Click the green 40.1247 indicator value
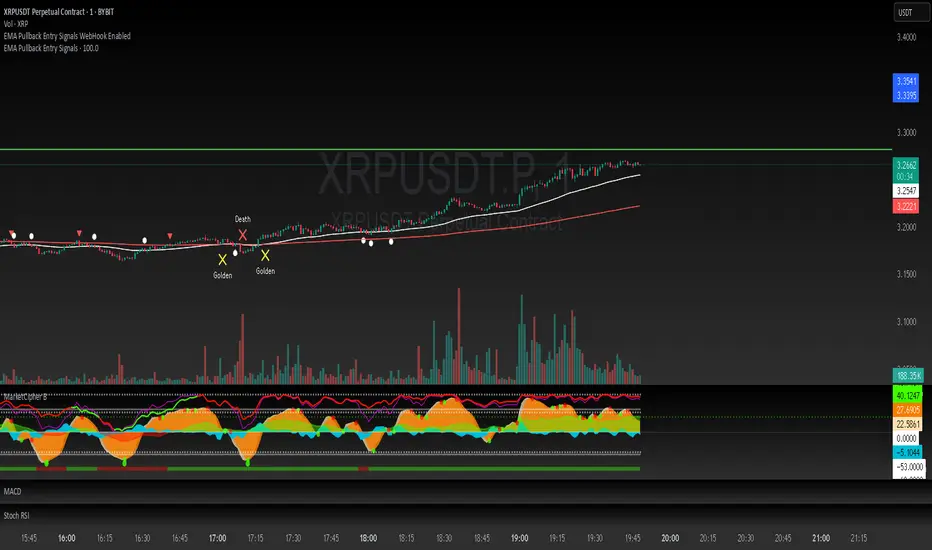Screen dimensions: 932x550 pyautogui.click(x=908, y=395)
